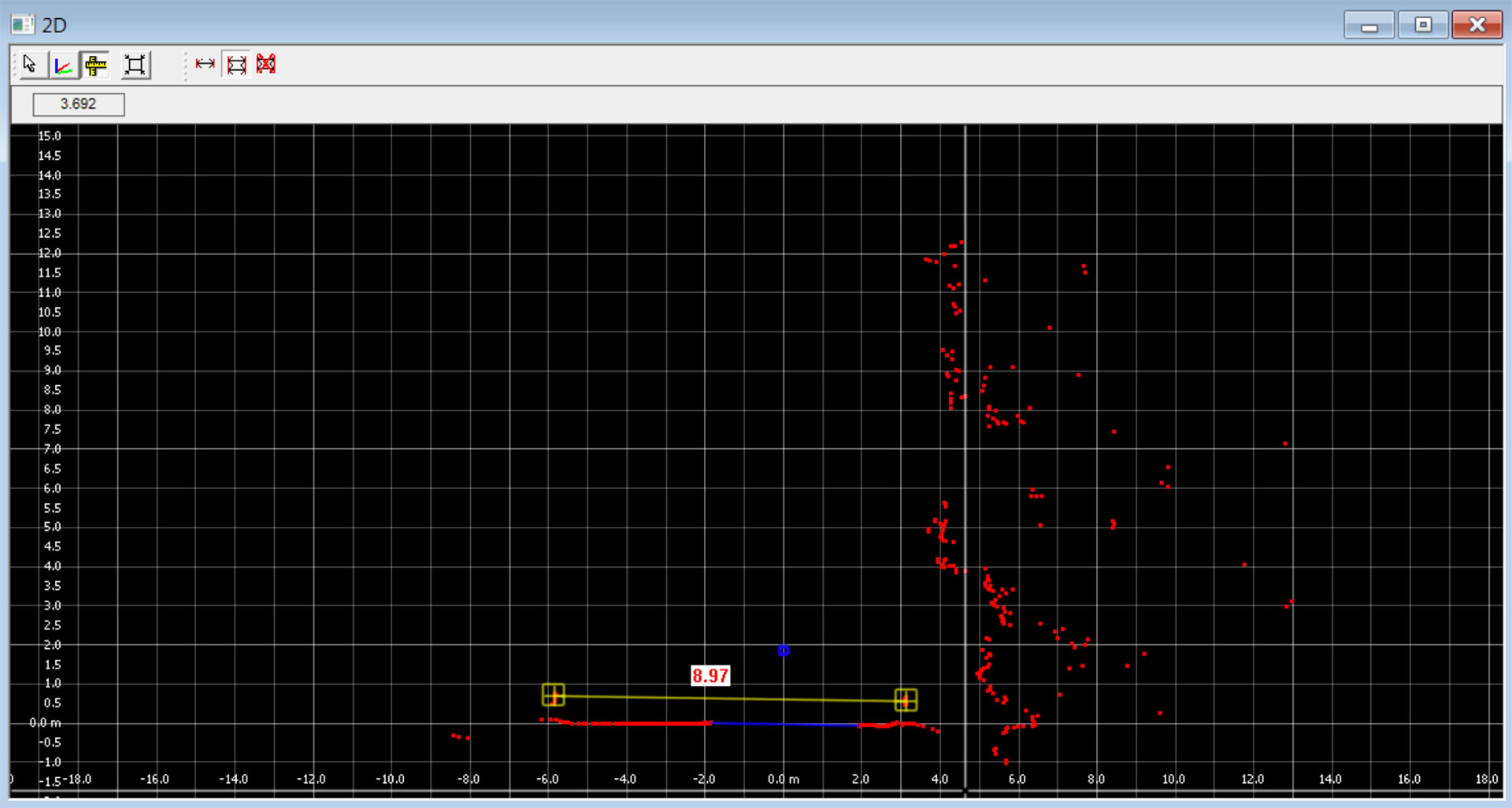The height and width of the screenshot is (808, 1512).
Task: Click the zoom-to-fit extents icon
Action: click(x=135, y=65)
